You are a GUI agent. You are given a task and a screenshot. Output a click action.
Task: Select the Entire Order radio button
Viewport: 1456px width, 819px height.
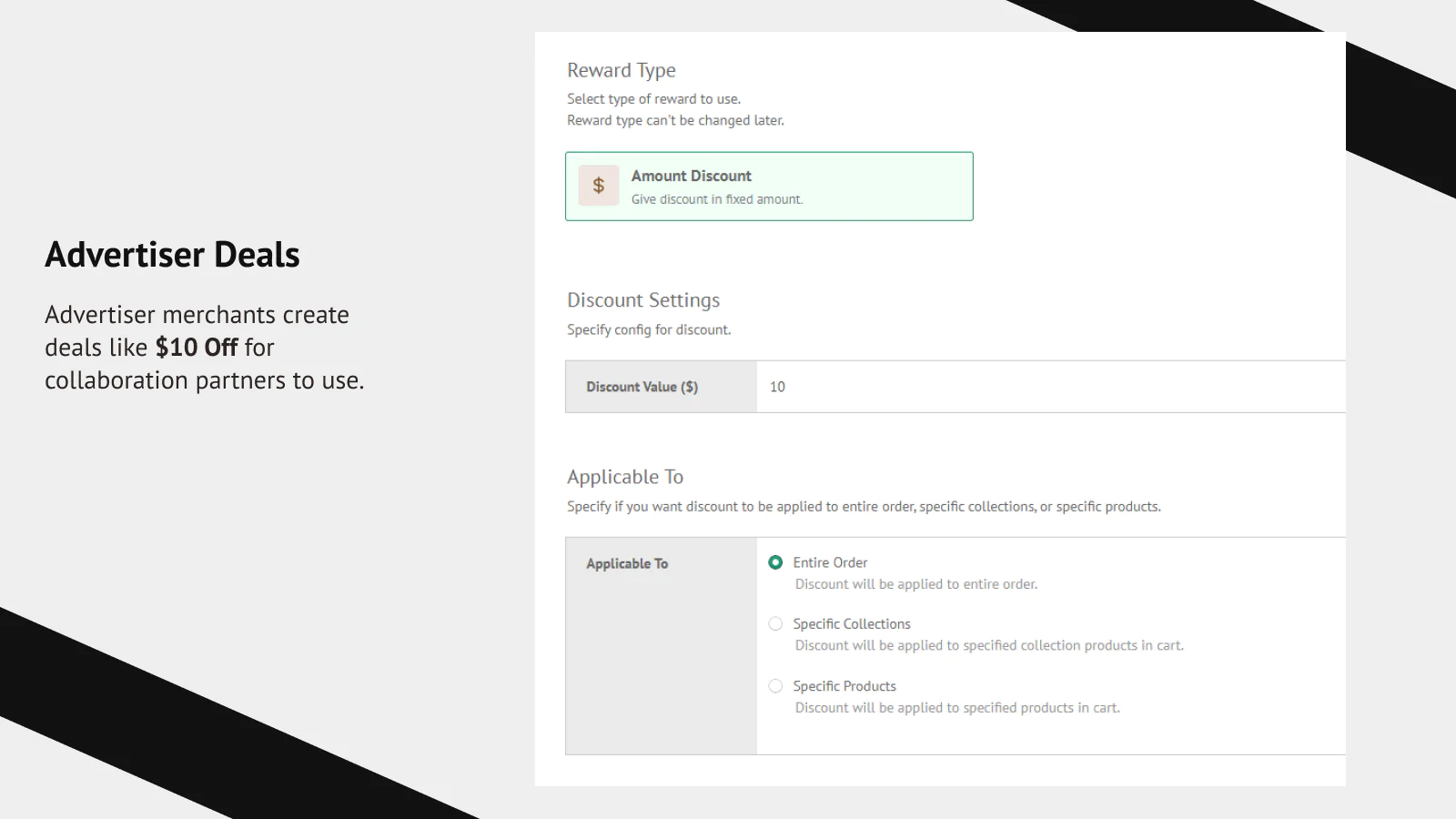pos(775,562)
